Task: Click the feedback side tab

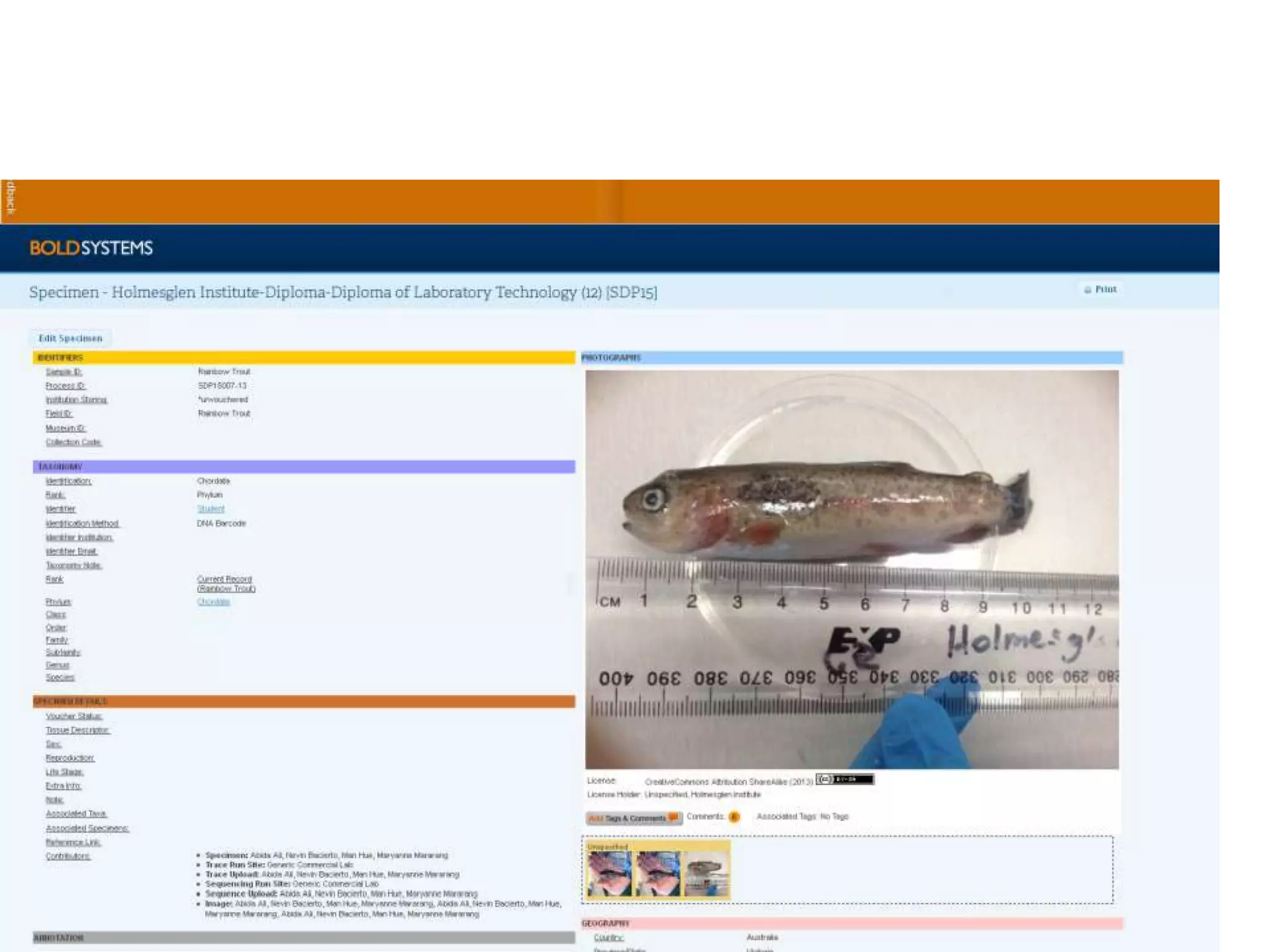Action: pyautogui.click(x=9, y=199)
